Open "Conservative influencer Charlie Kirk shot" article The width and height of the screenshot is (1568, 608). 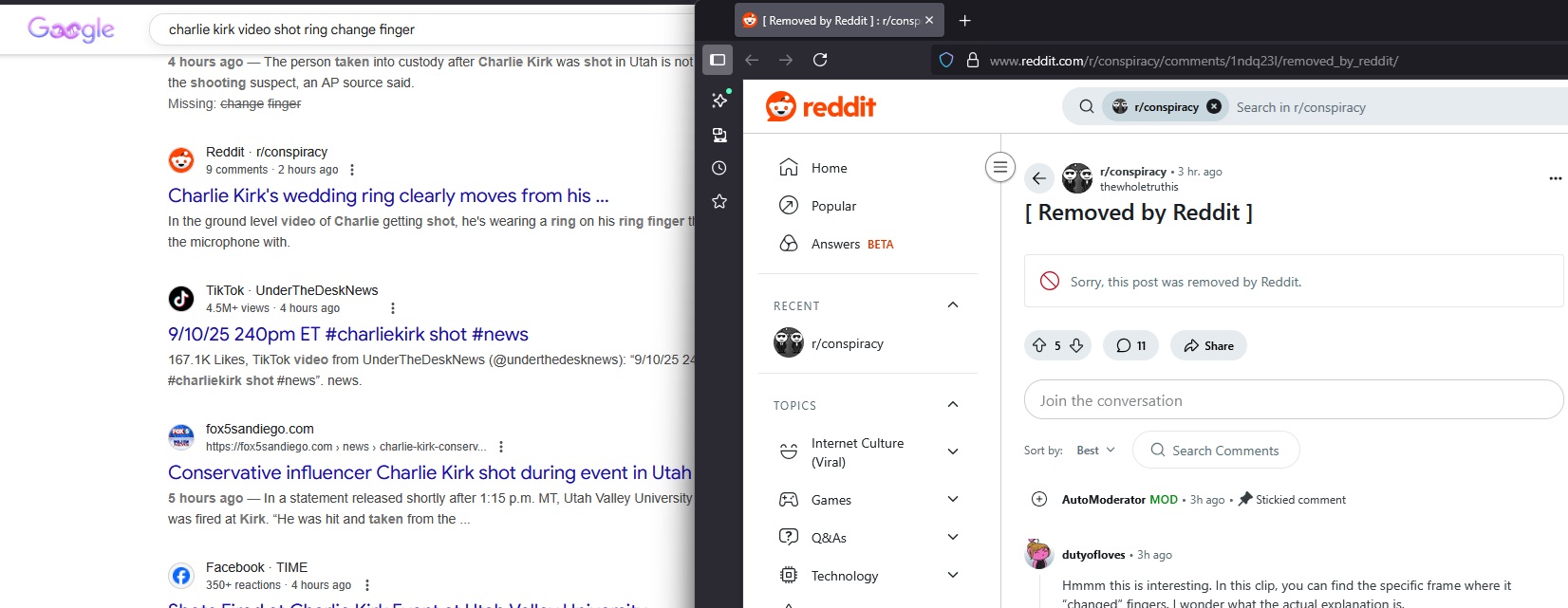(430, 472)
